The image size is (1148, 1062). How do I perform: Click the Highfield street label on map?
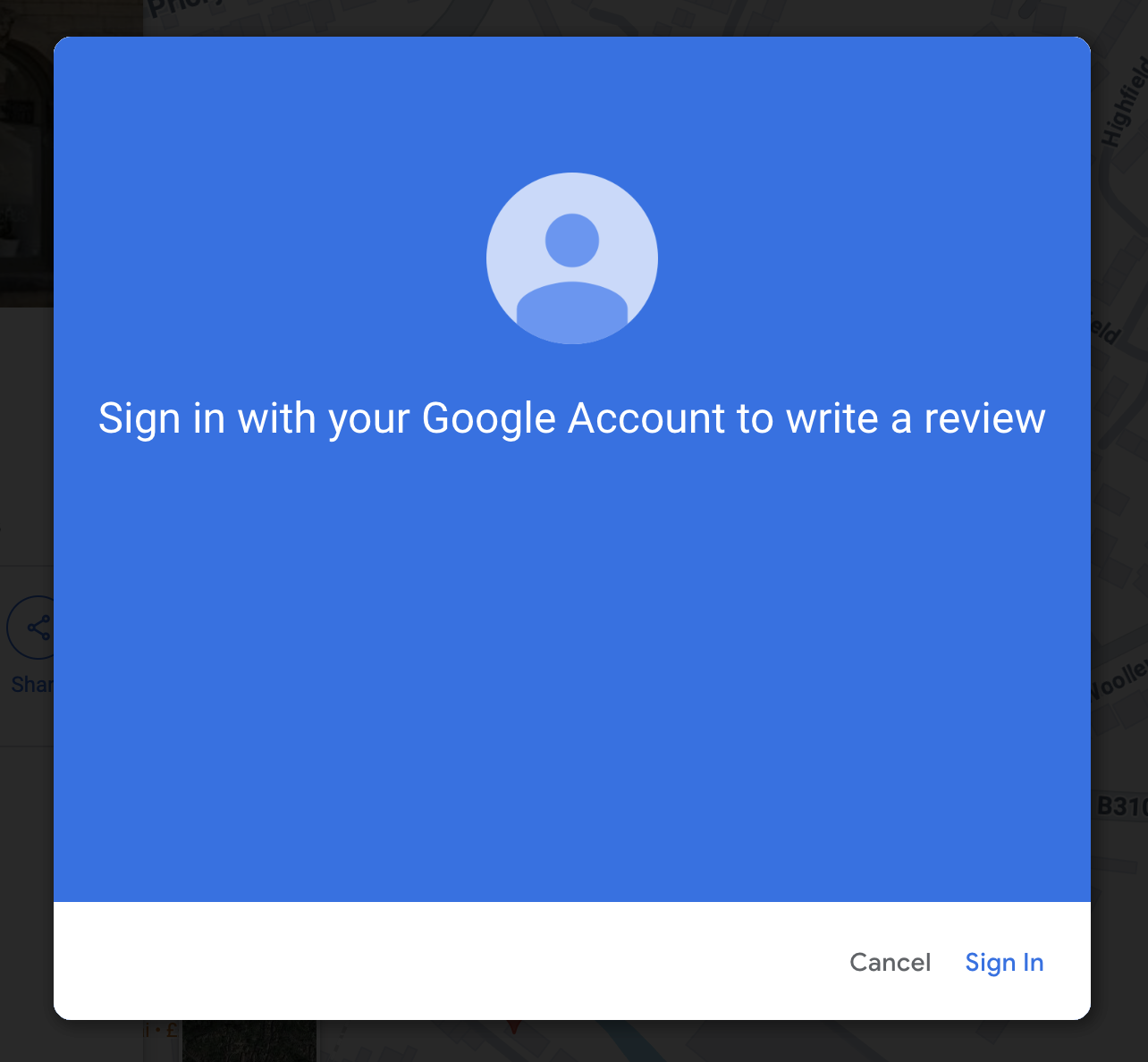pyautogui.click(x=1125, y=100)
